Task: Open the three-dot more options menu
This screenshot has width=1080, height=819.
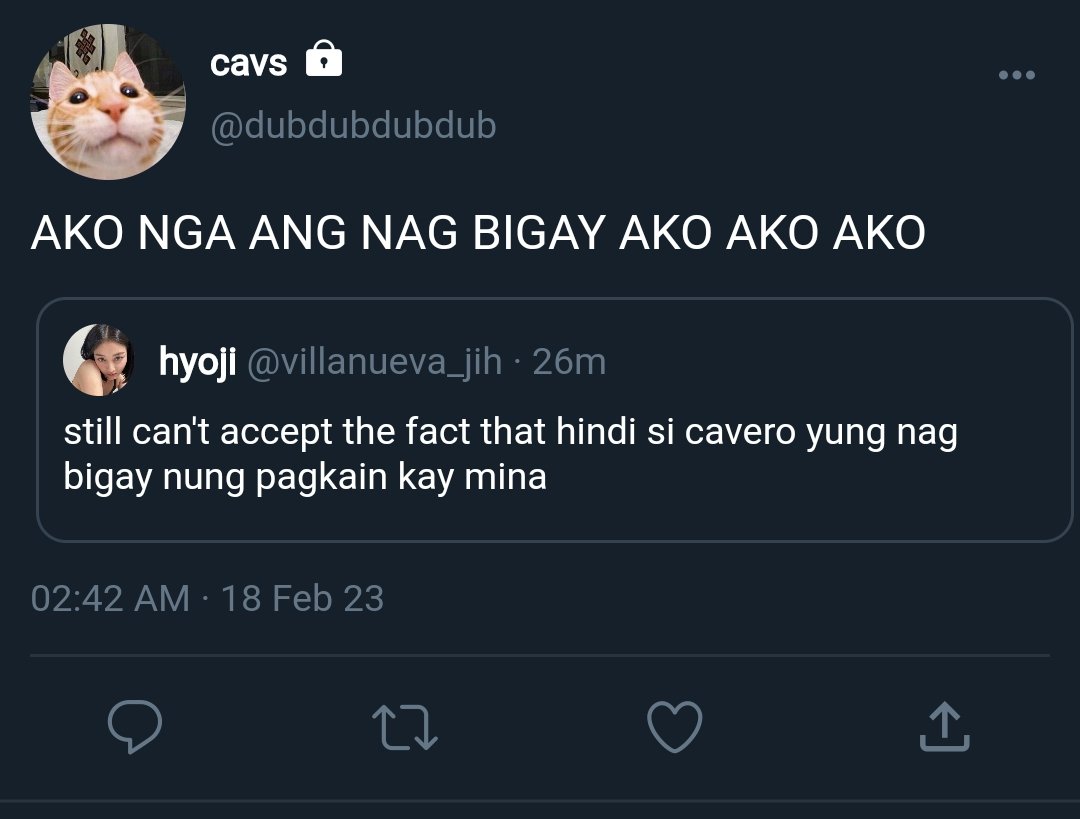Action: tap(1017, 74)
